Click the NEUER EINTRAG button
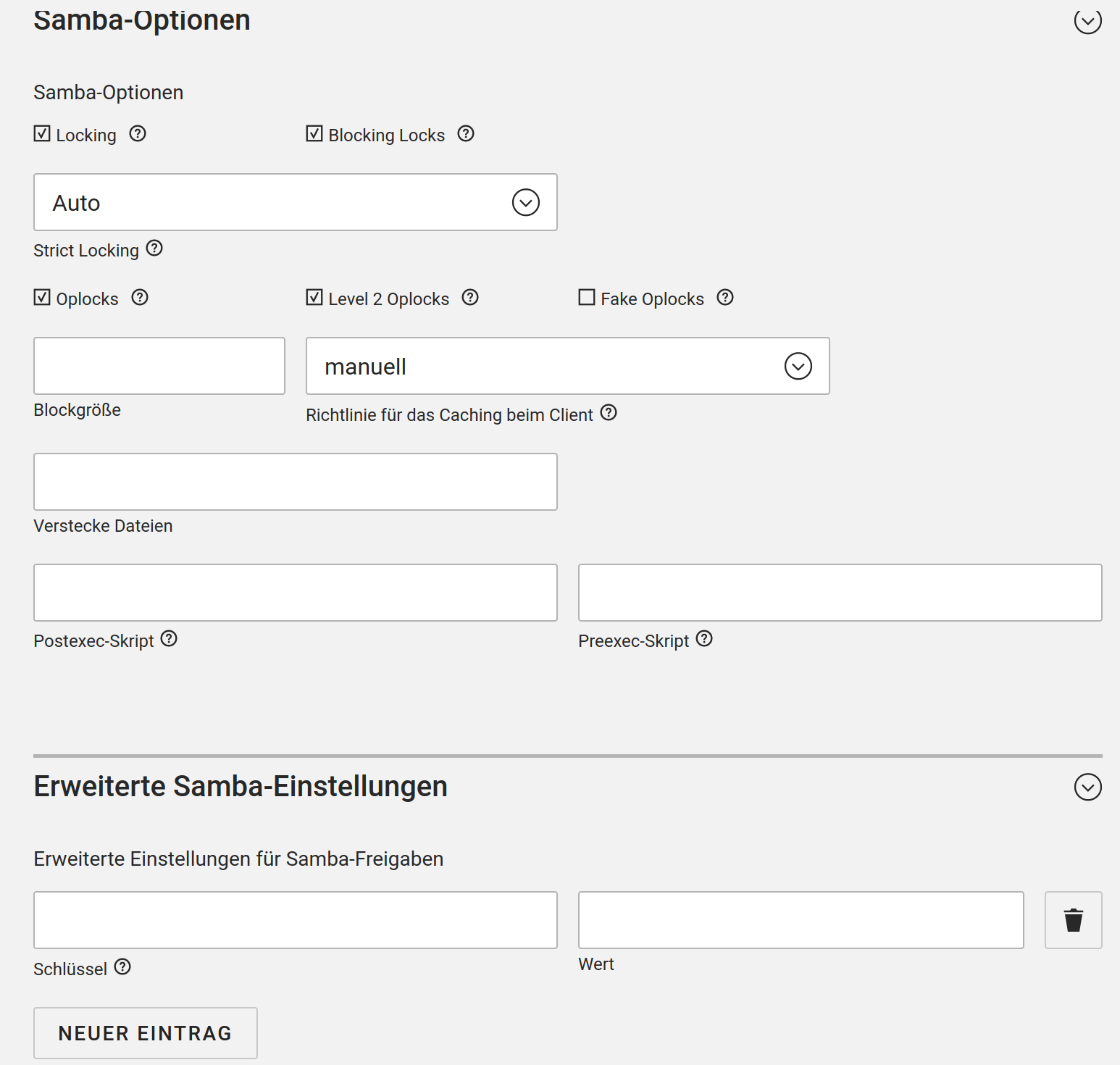This screenshot has height=1065, width=1120. pyautogui.click(x=146, y=1033)
